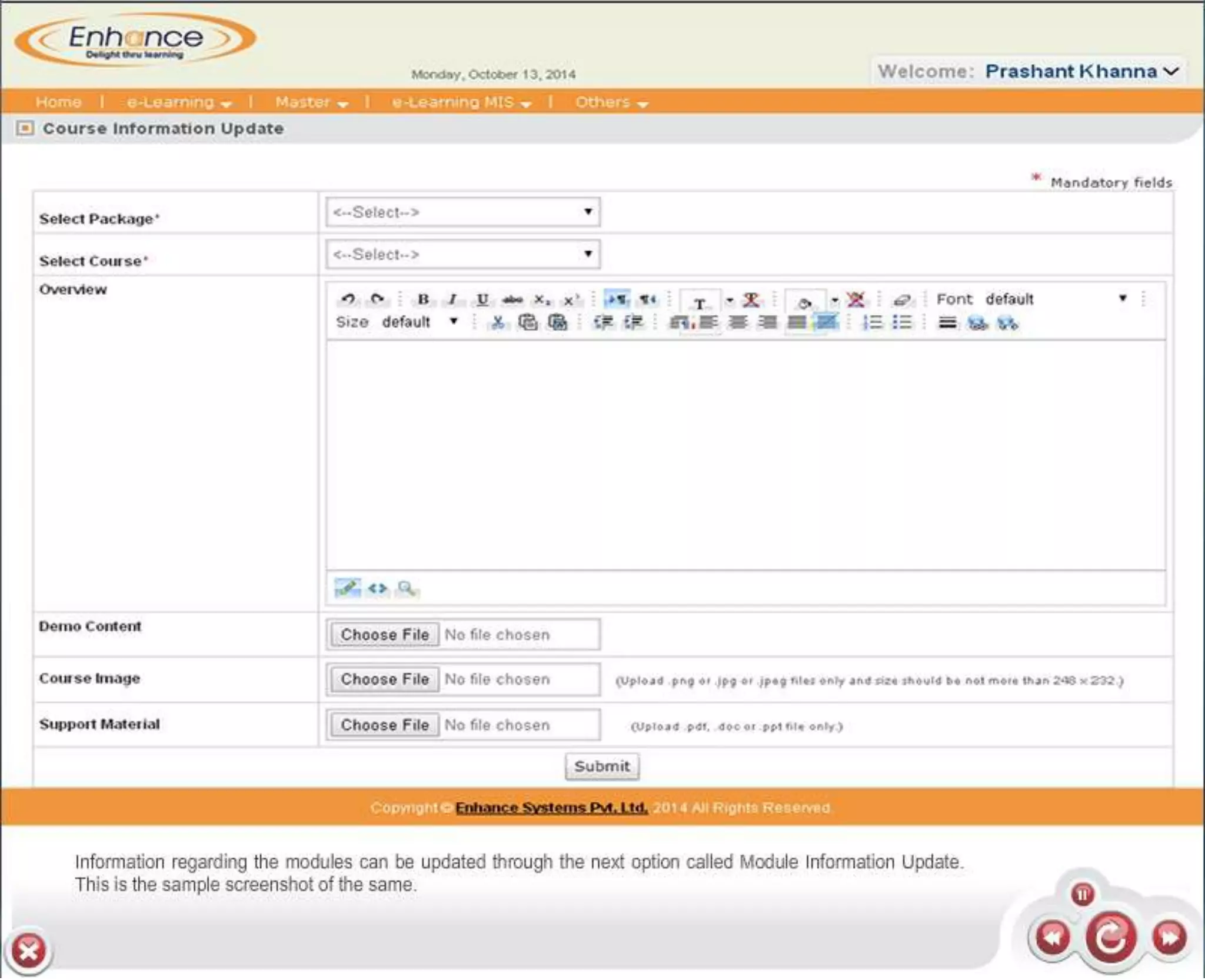Choose File for Course Image
This screenshot has width=1205, height=980.
pyautogui.click(x=385, y=679)
